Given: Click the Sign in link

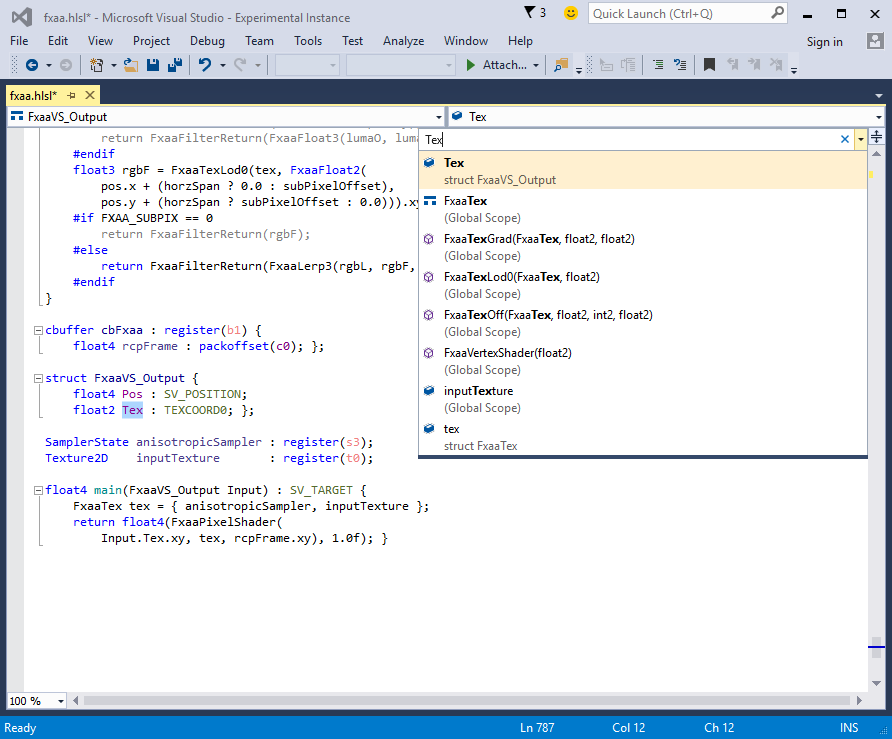Looking at the screenshot, I should pyautogui.click(x=824, y=41).
